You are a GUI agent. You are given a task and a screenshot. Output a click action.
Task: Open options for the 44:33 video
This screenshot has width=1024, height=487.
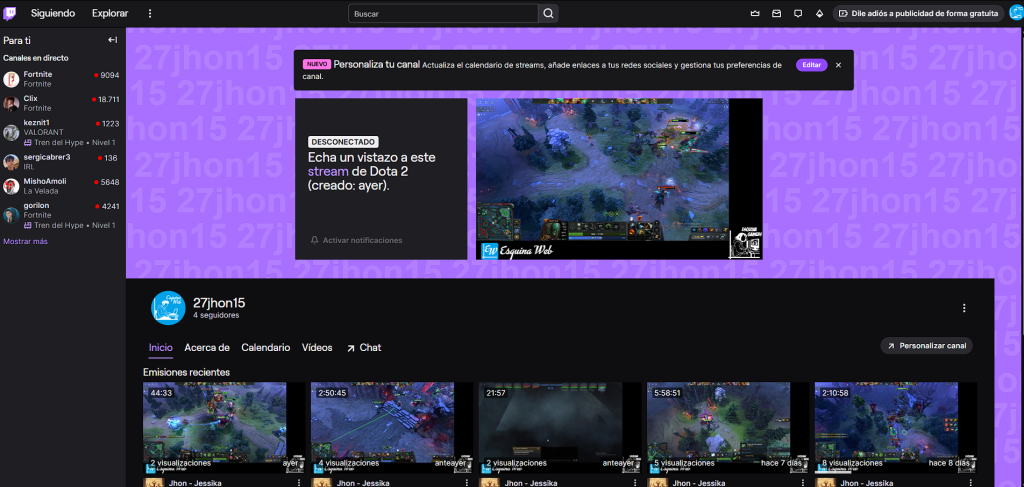click(298, 483)
